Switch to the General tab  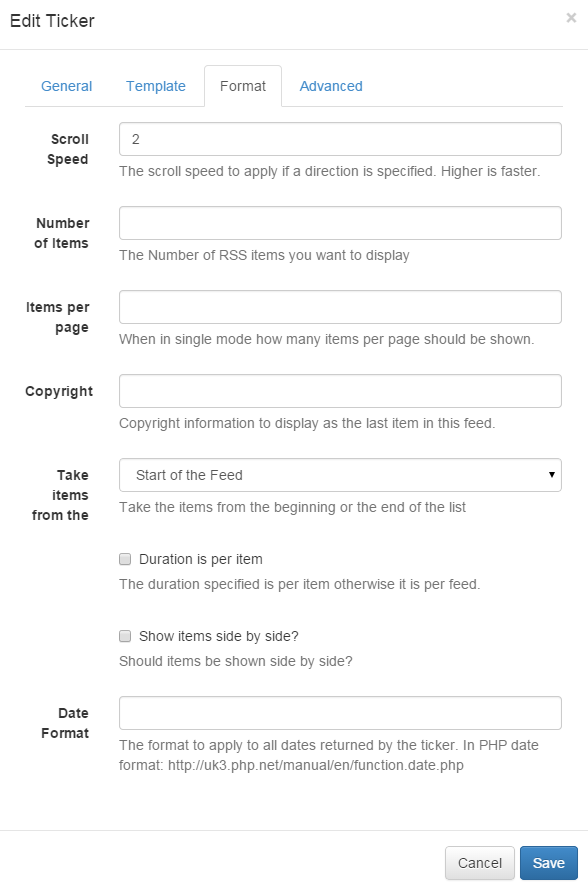pos(66,86)
